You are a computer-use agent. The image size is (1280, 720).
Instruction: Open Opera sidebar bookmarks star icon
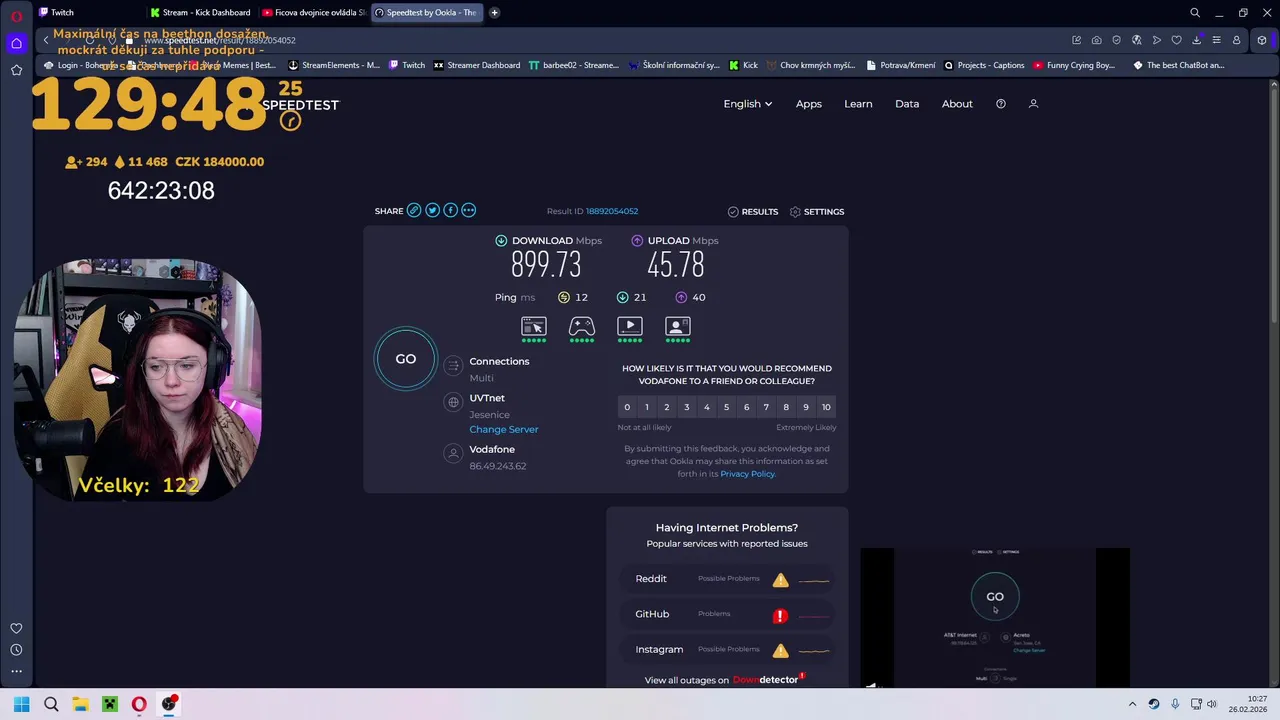click(x=16, y=70)
